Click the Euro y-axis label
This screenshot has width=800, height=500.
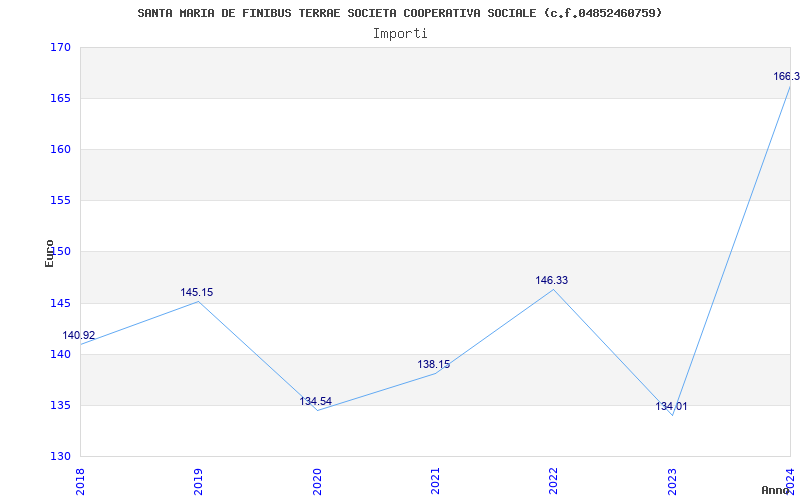49,253
